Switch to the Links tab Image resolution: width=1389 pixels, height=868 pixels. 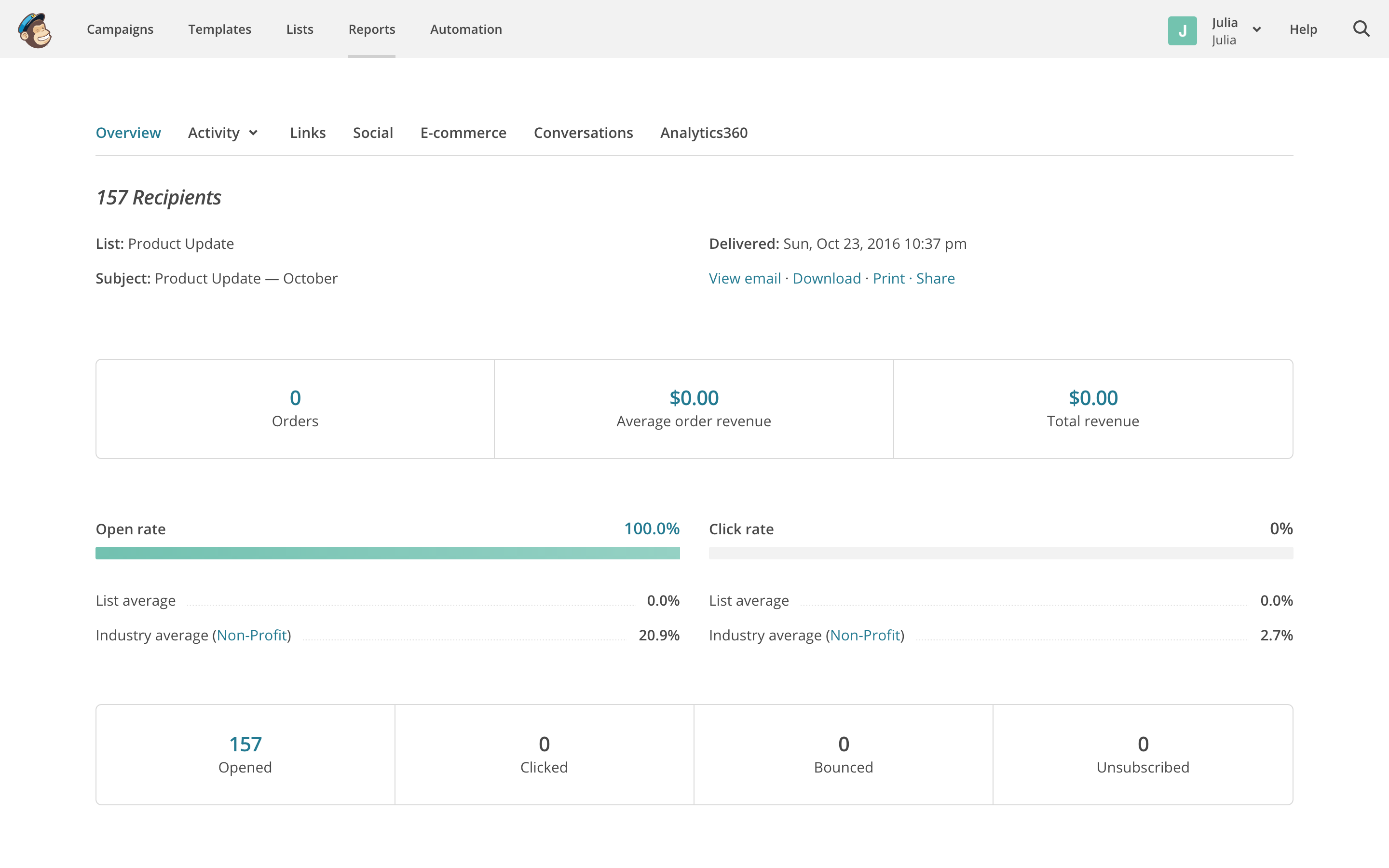tap(307, 133)
